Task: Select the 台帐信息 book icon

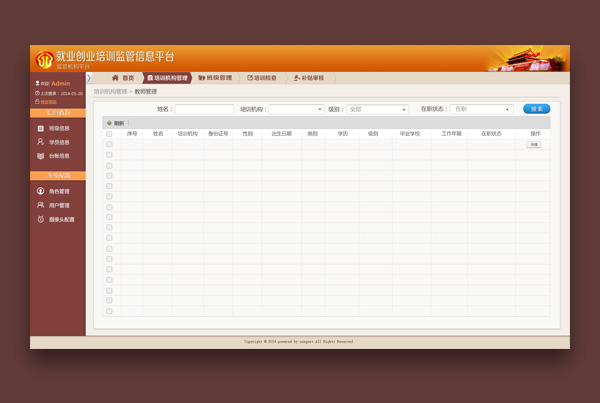Action: click(x=41, y=156)
